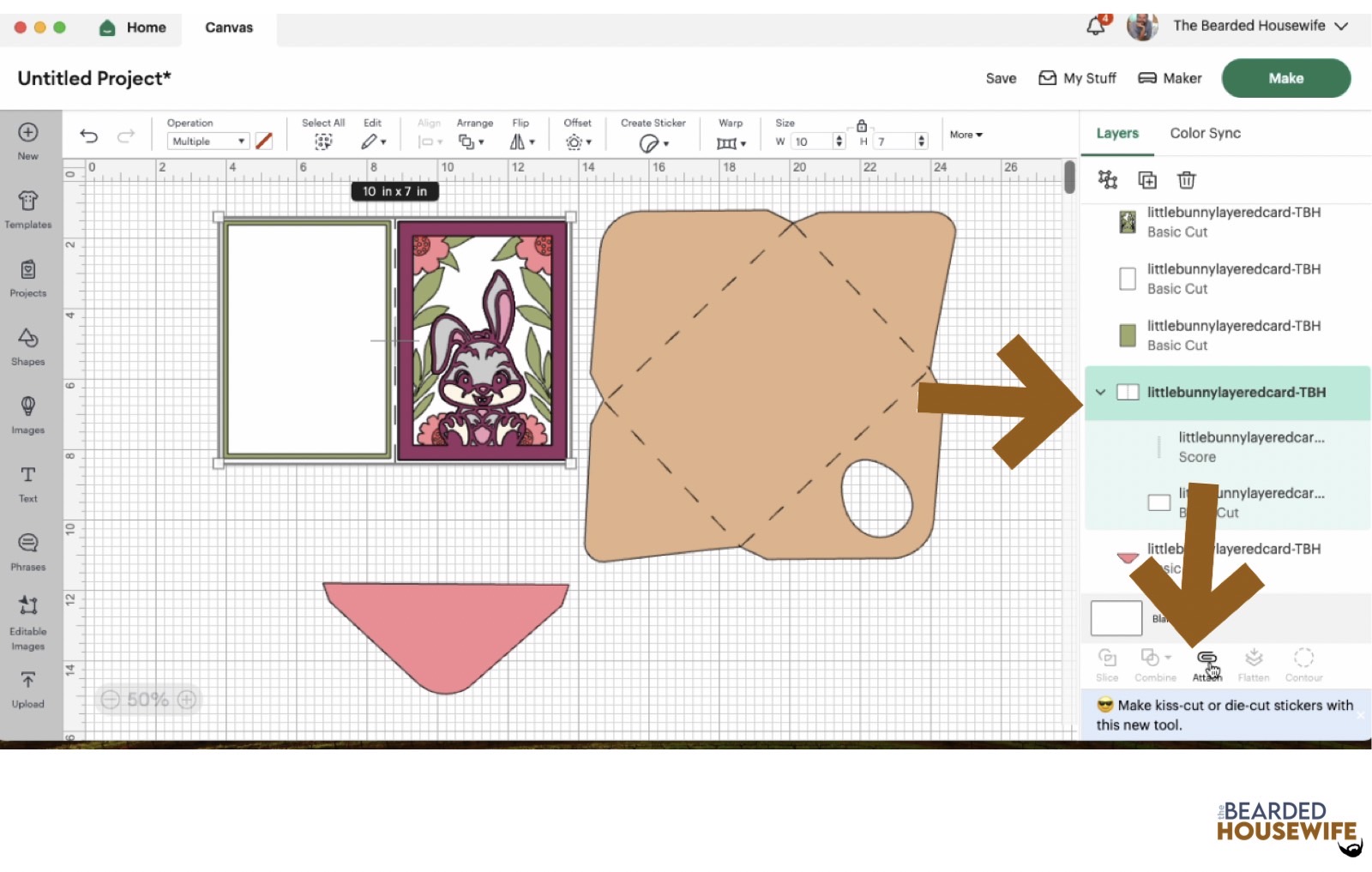Open the Shapes tool

tap(28, 346)
